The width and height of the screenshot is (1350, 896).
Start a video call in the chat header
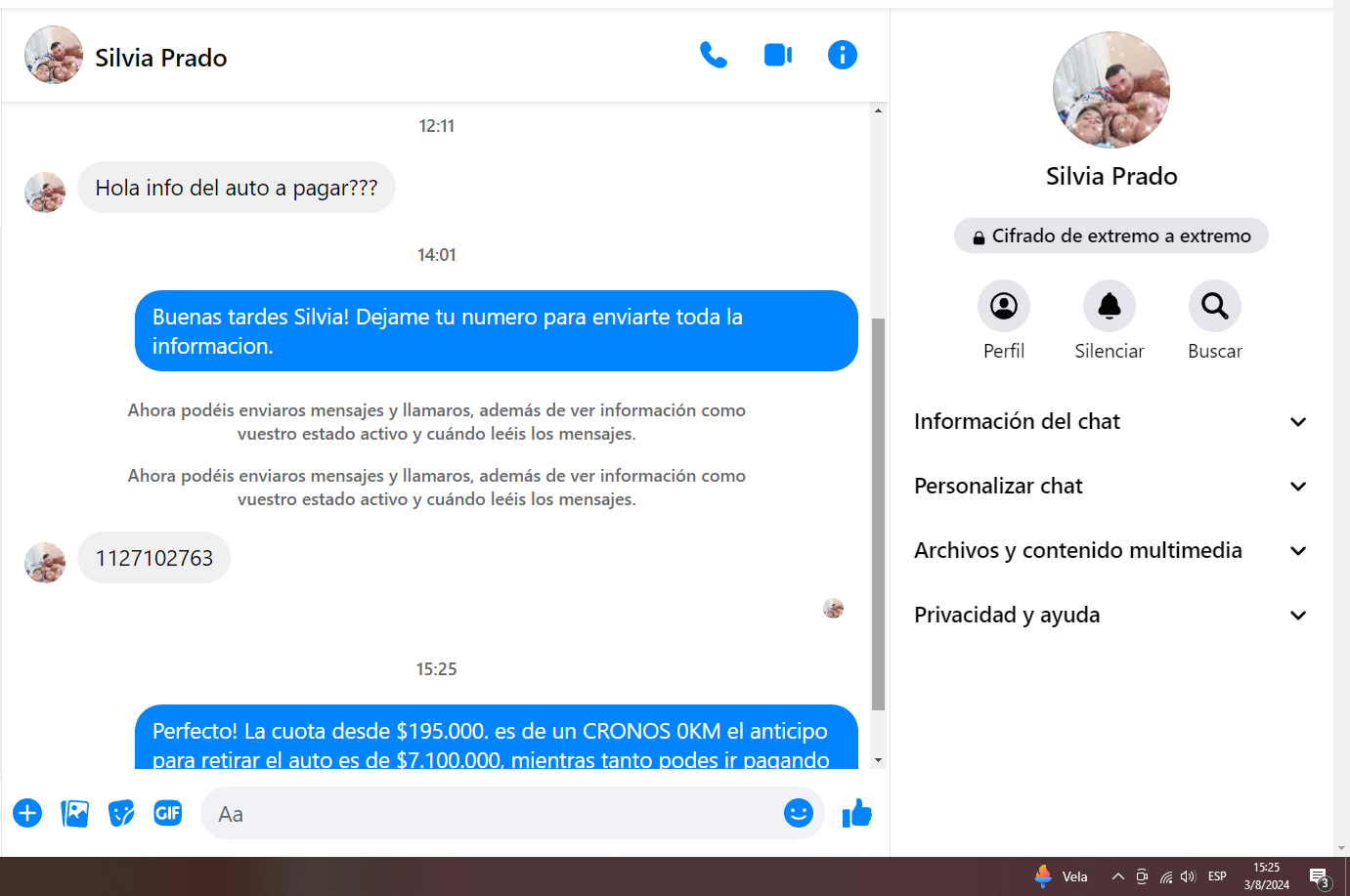coord(777,56)
